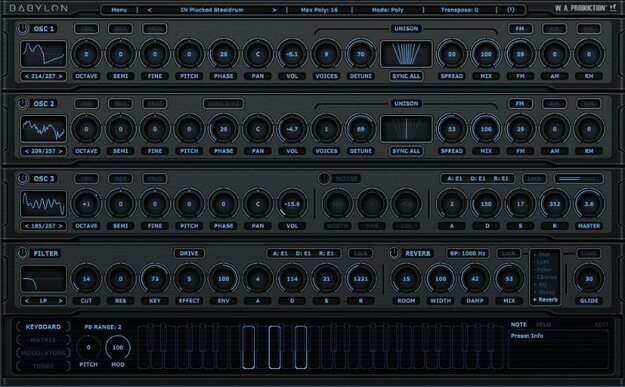Toggle the REVERB power icon
The height and width of the screenshot is (387, 625).
[x=394, y=253]
